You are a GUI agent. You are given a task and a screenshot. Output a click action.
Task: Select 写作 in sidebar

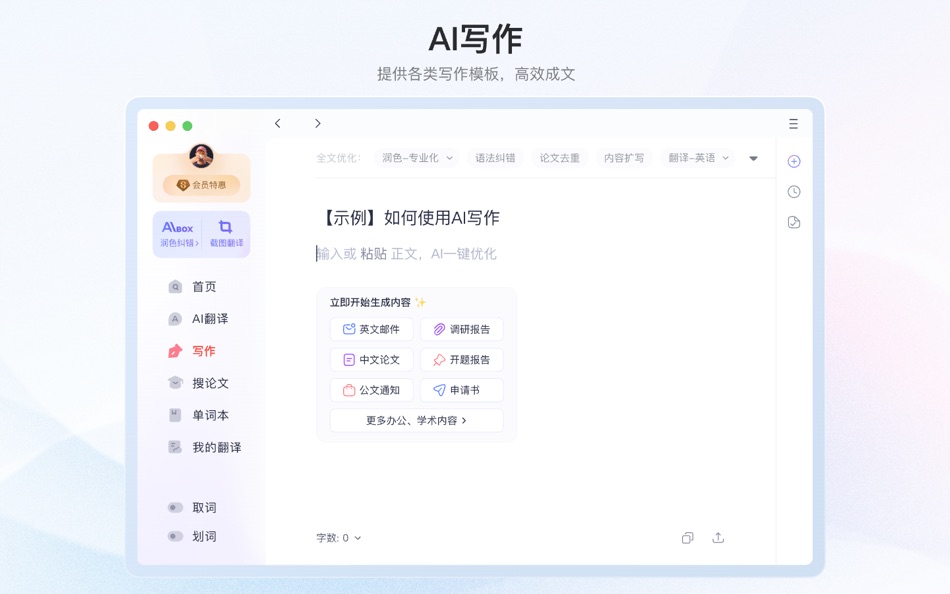(x=204, y=351)
